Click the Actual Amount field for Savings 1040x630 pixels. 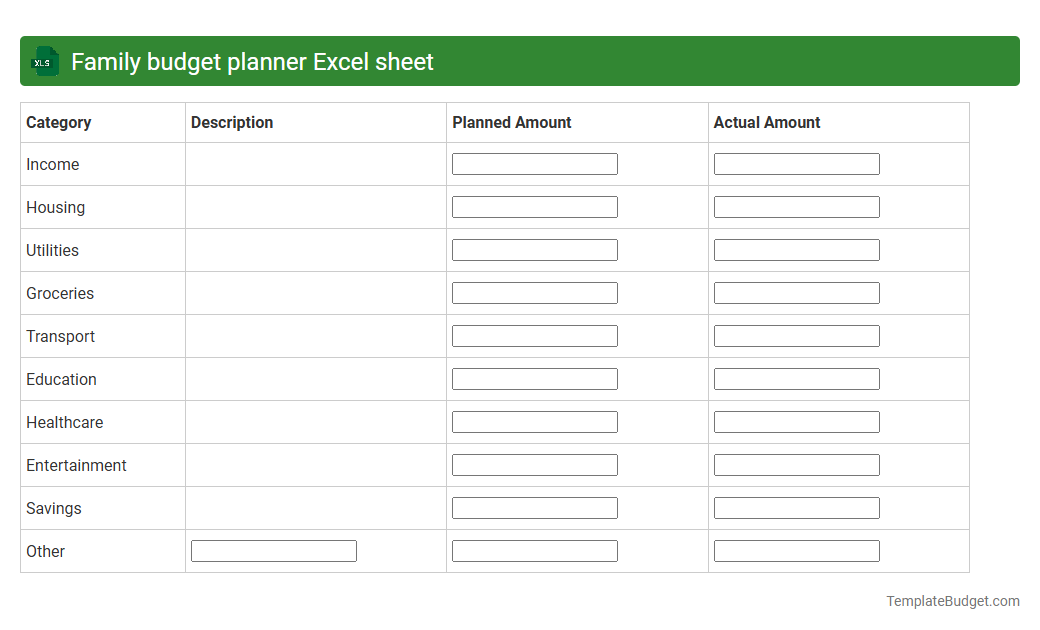tap(796, 507)
